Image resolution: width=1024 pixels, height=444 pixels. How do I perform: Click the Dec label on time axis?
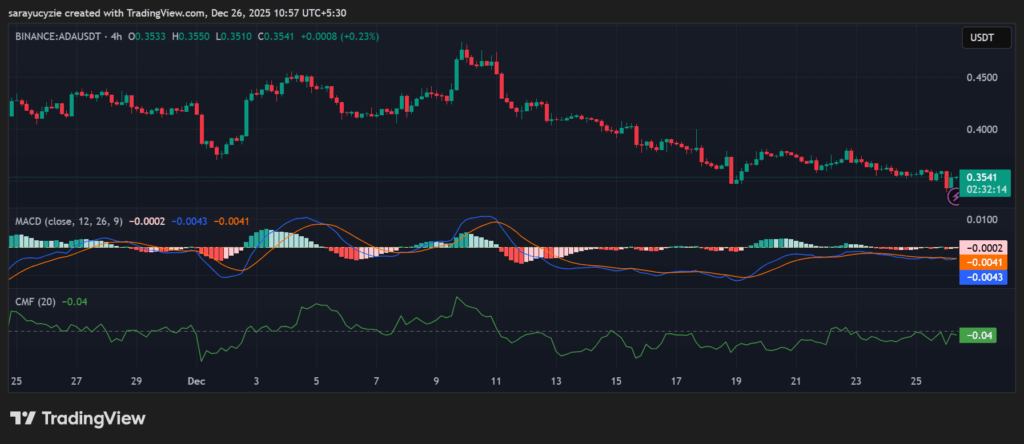tap(196, 382)
